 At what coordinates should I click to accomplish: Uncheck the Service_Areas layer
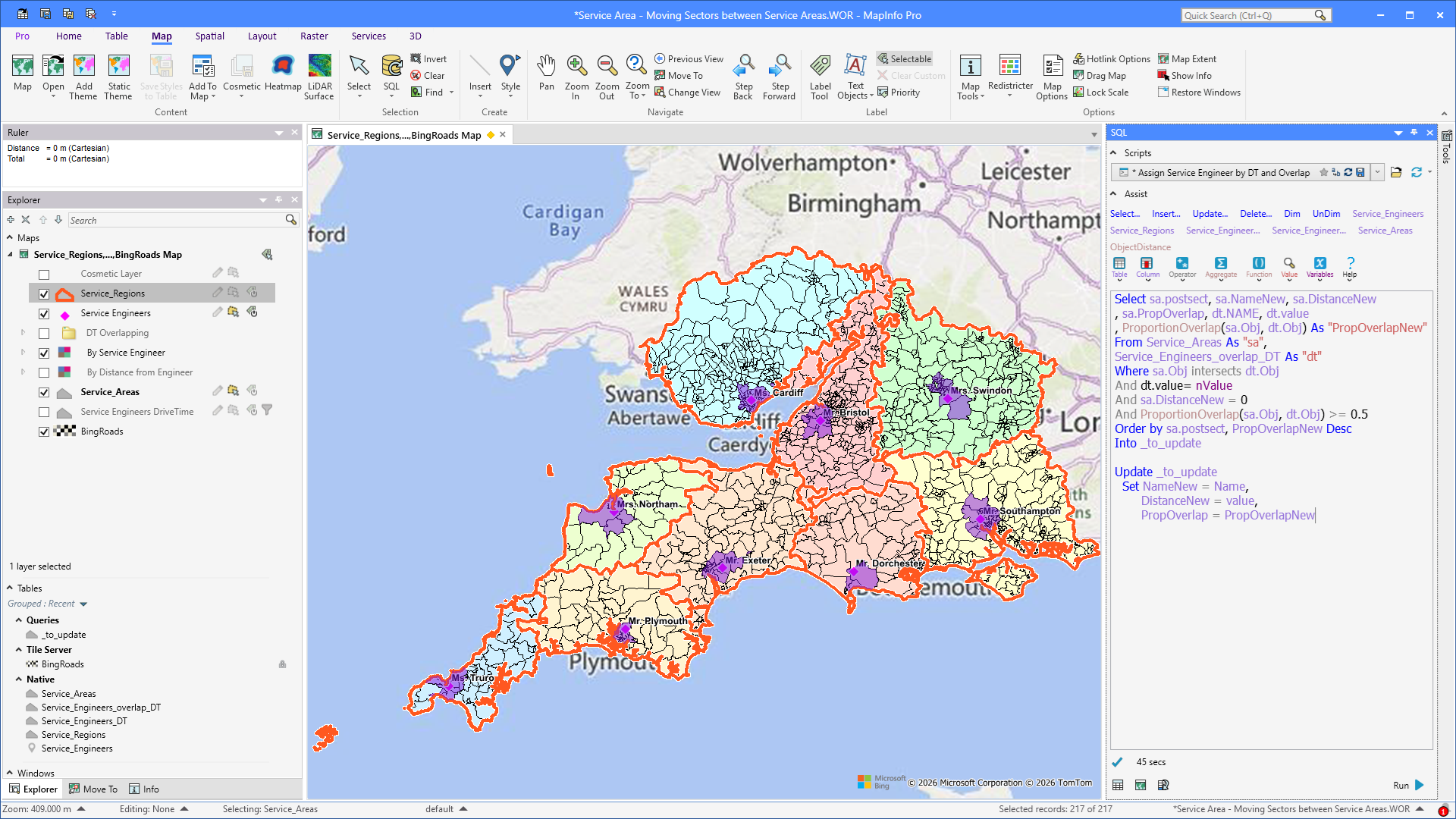44,393
